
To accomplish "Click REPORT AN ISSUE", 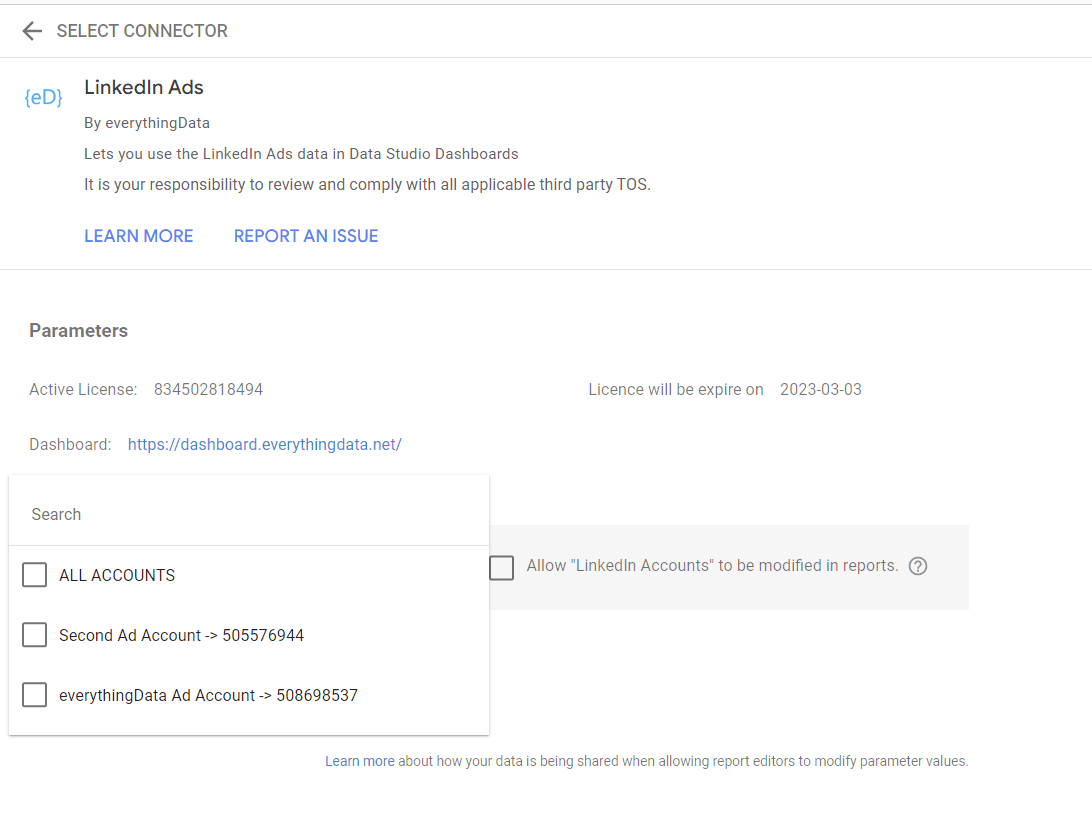I will [306, 236].
